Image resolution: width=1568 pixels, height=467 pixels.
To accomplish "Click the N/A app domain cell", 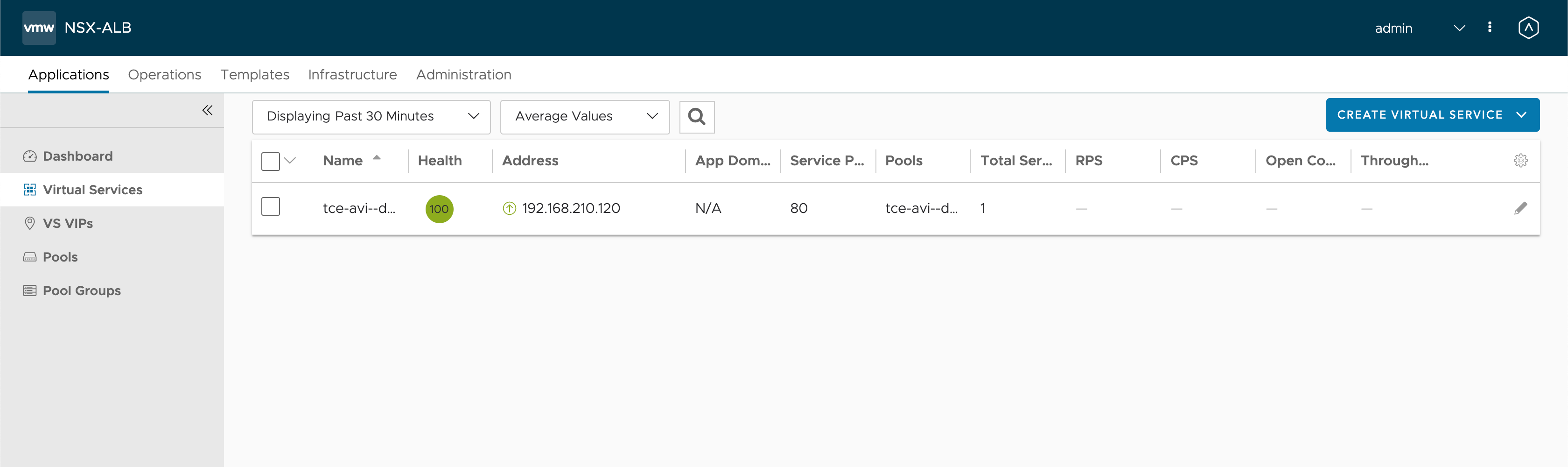I will pyautogui.click(x=708, y=209).
